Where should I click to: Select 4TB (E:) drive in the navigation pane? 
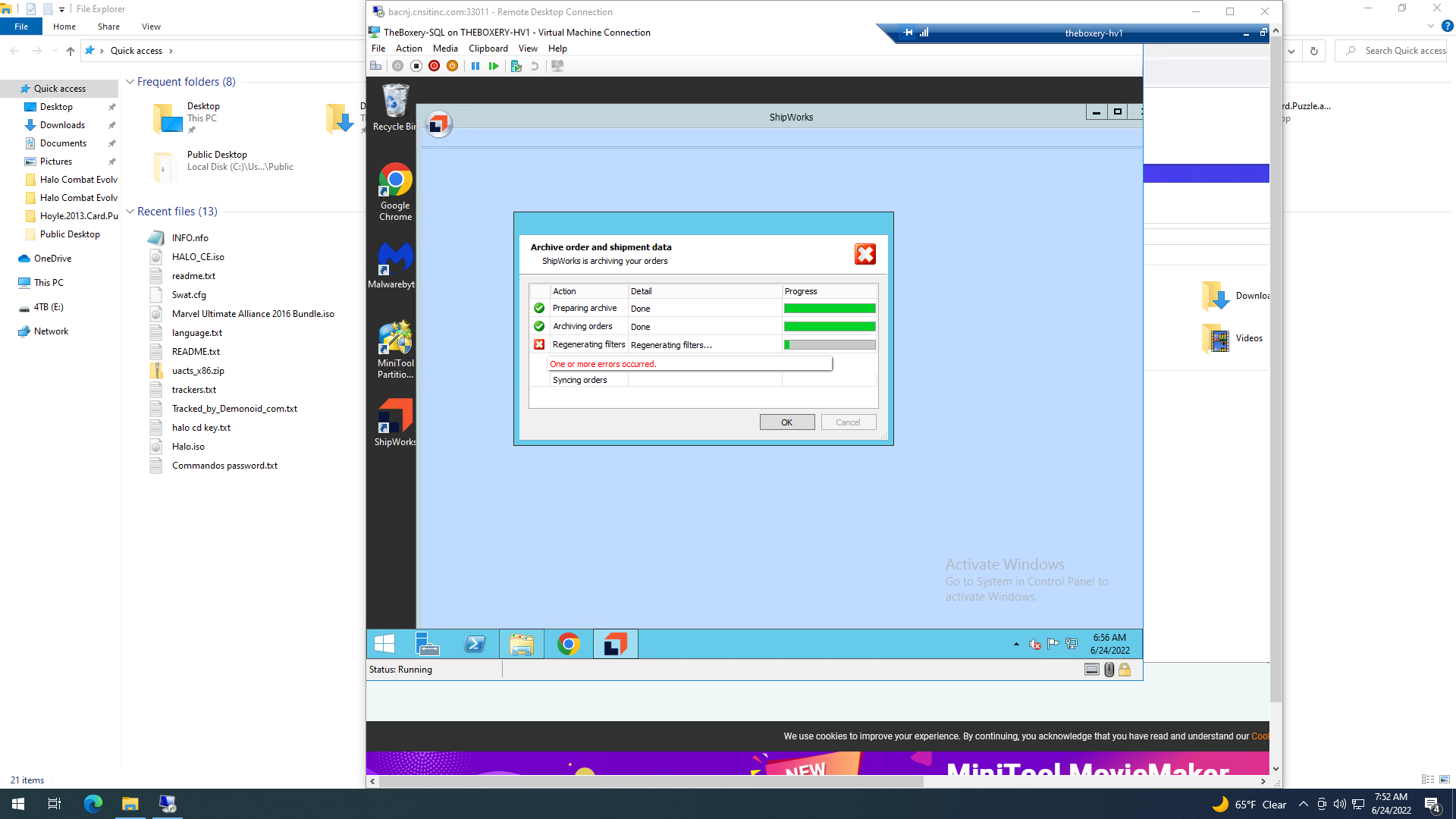click(x=49, y=307)
